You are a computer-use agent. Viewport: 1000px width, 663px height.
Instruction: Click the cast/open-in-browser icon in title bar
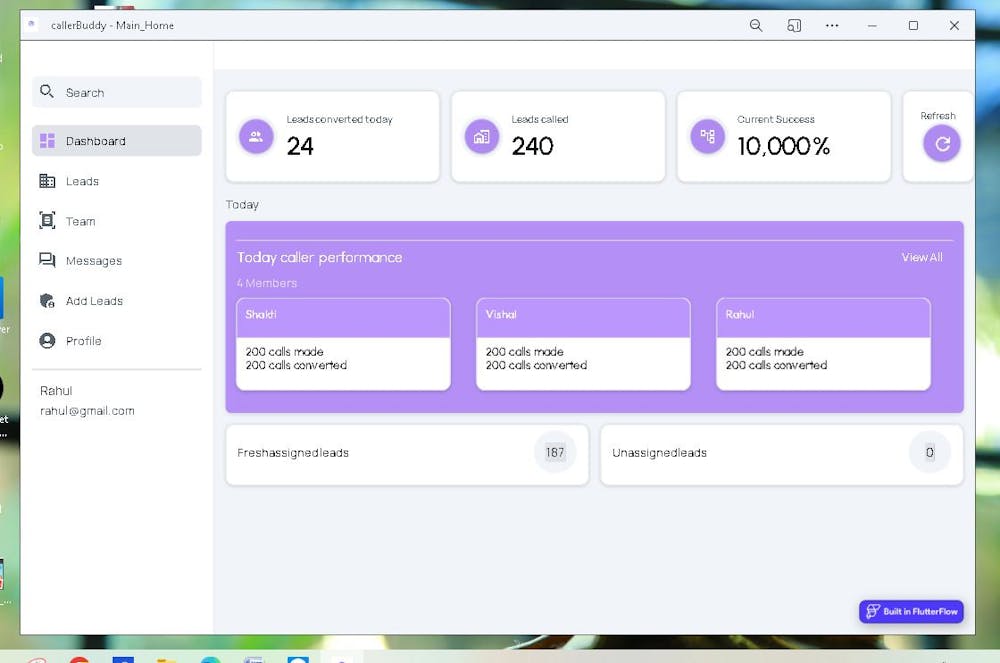click(793, 26)
